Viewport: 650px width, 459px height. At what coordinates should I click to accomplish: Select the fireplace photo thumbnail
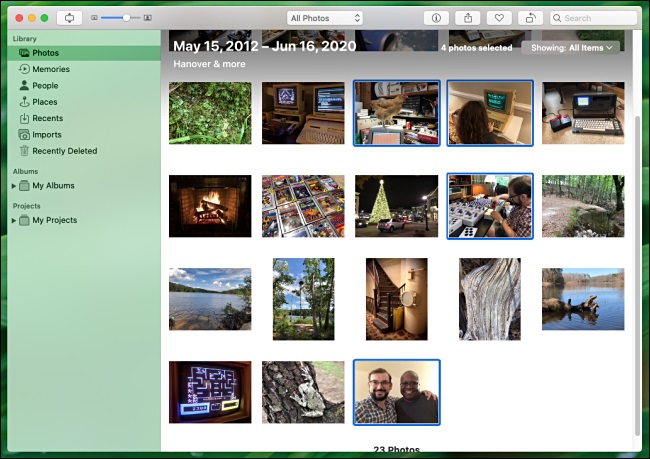click(x=210, y=206)
